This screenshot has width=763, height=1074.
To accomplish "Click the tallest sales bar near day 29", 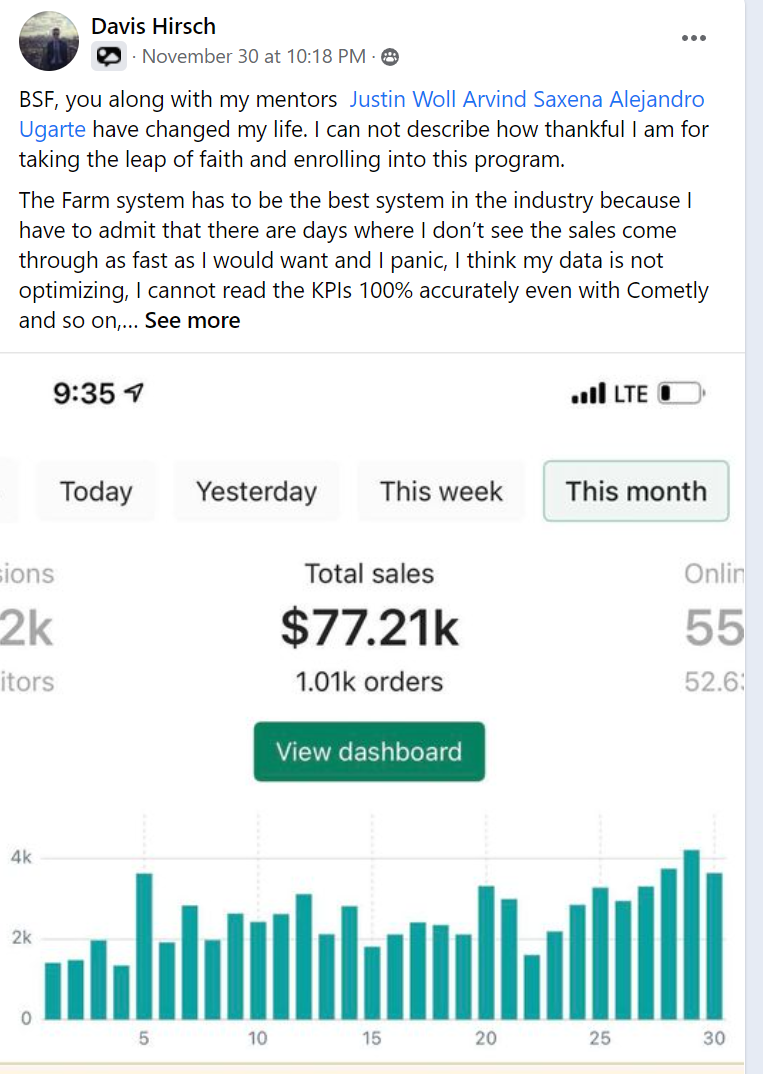I will click(692, 934).
